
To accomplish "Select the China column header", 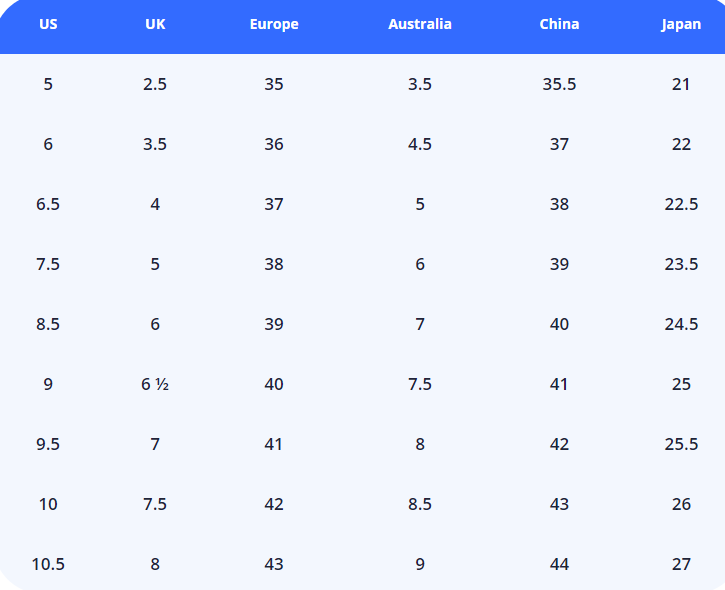I will pyautogui.click(x=559, y=24).
